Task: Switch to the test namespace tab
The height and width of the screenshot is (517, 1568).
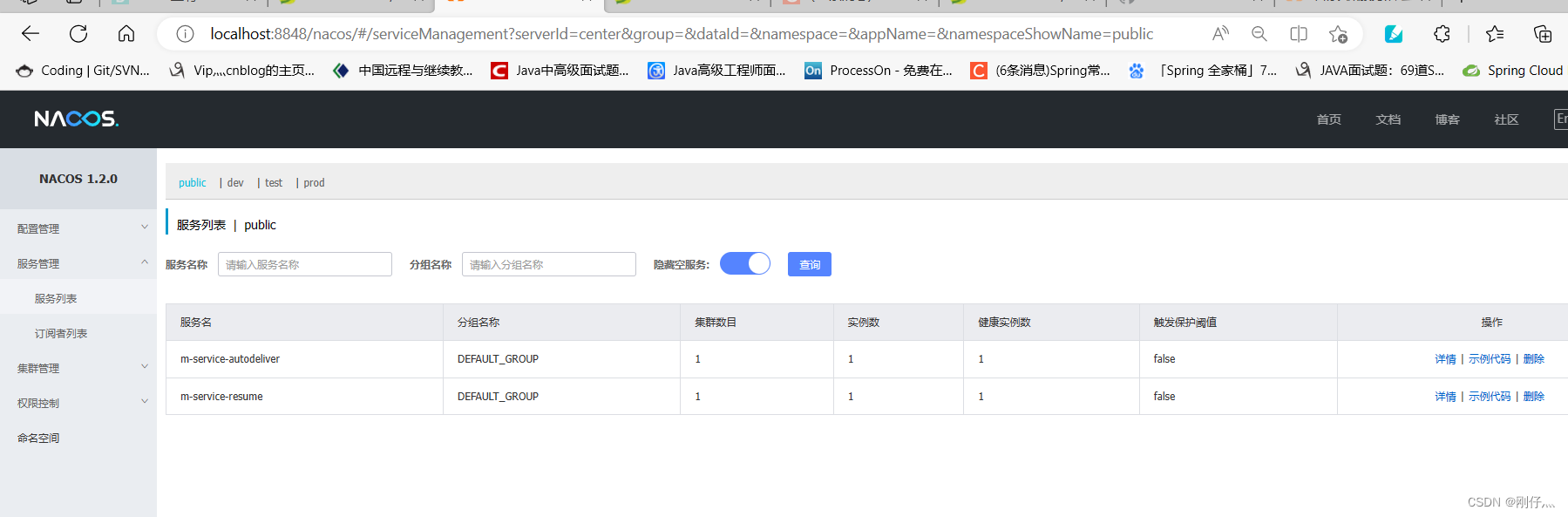Action: pyautogui.click(x=274, y=182)
